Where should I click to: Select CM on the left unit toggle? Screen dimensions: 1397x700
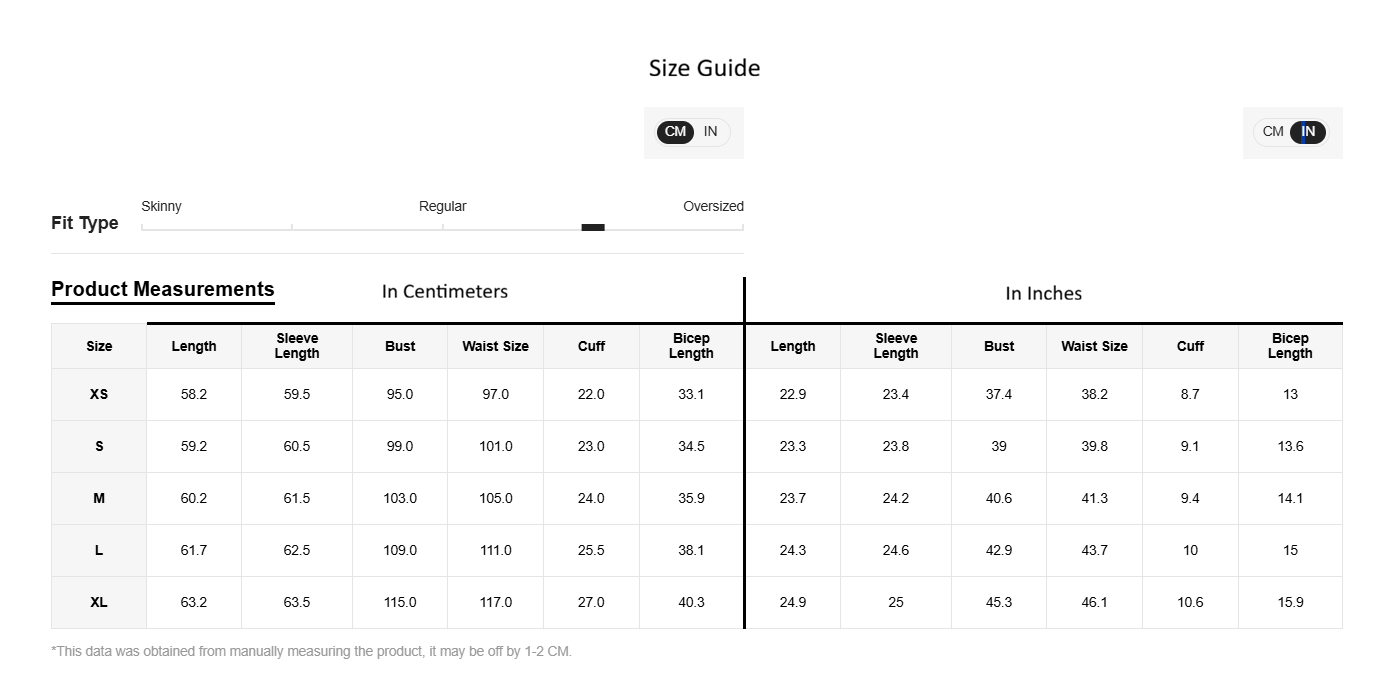pos(676,132)
